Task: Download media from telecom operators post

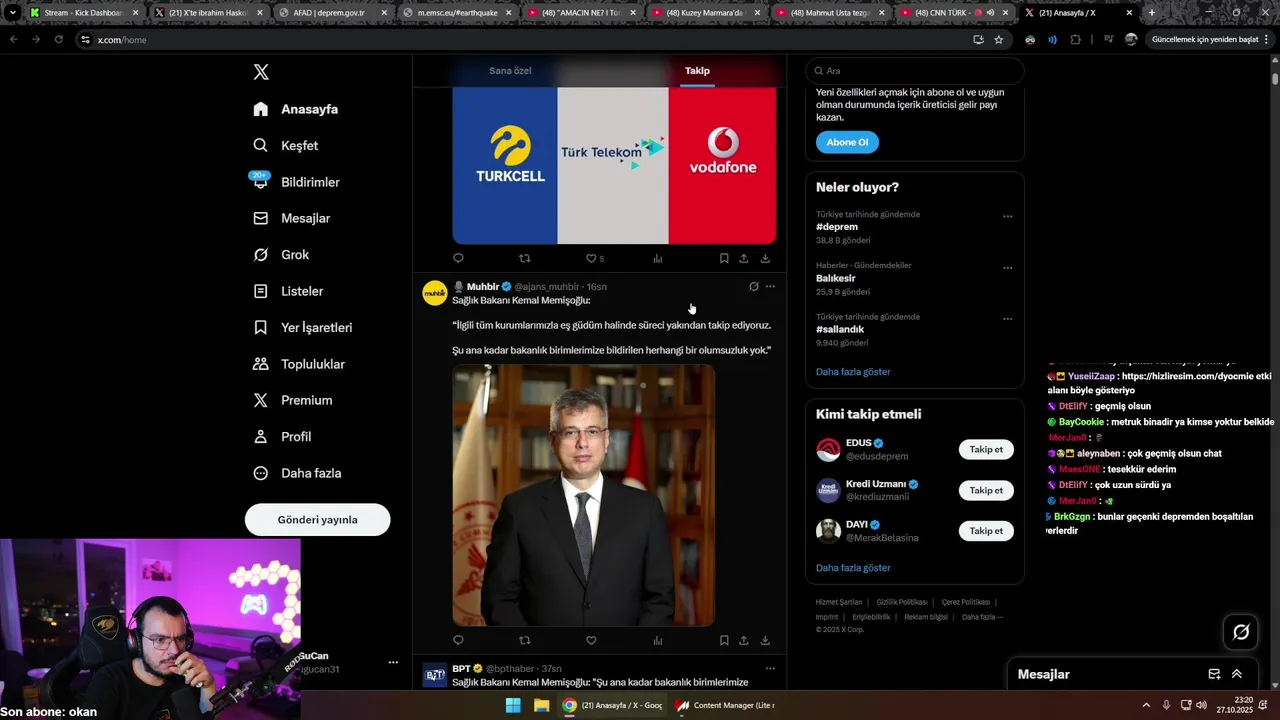Action: tap(765, 258)
